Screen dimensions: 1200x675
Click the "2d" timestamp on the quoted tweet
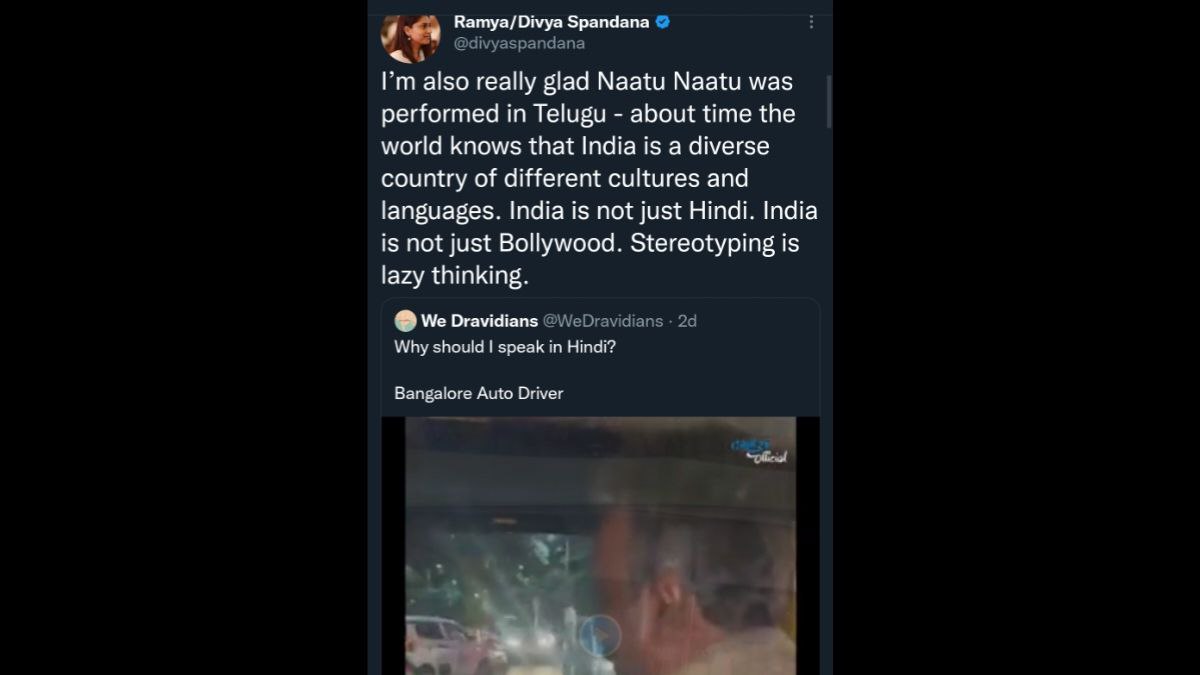pos(687,321)
